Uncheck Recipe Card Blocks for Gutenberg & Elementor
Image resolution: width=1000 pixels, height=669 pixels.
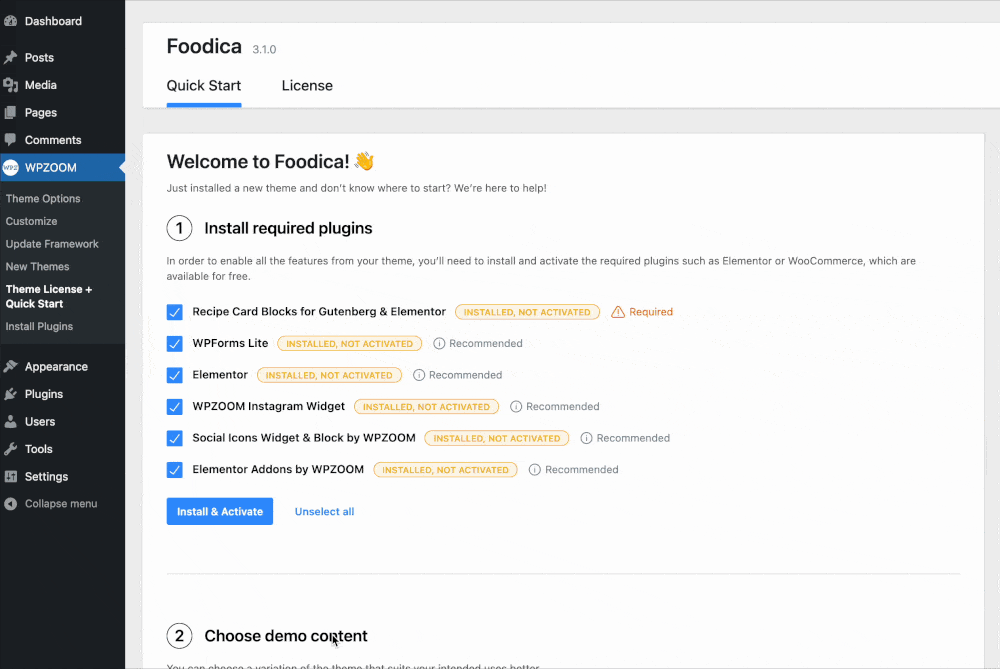point(175,312)
